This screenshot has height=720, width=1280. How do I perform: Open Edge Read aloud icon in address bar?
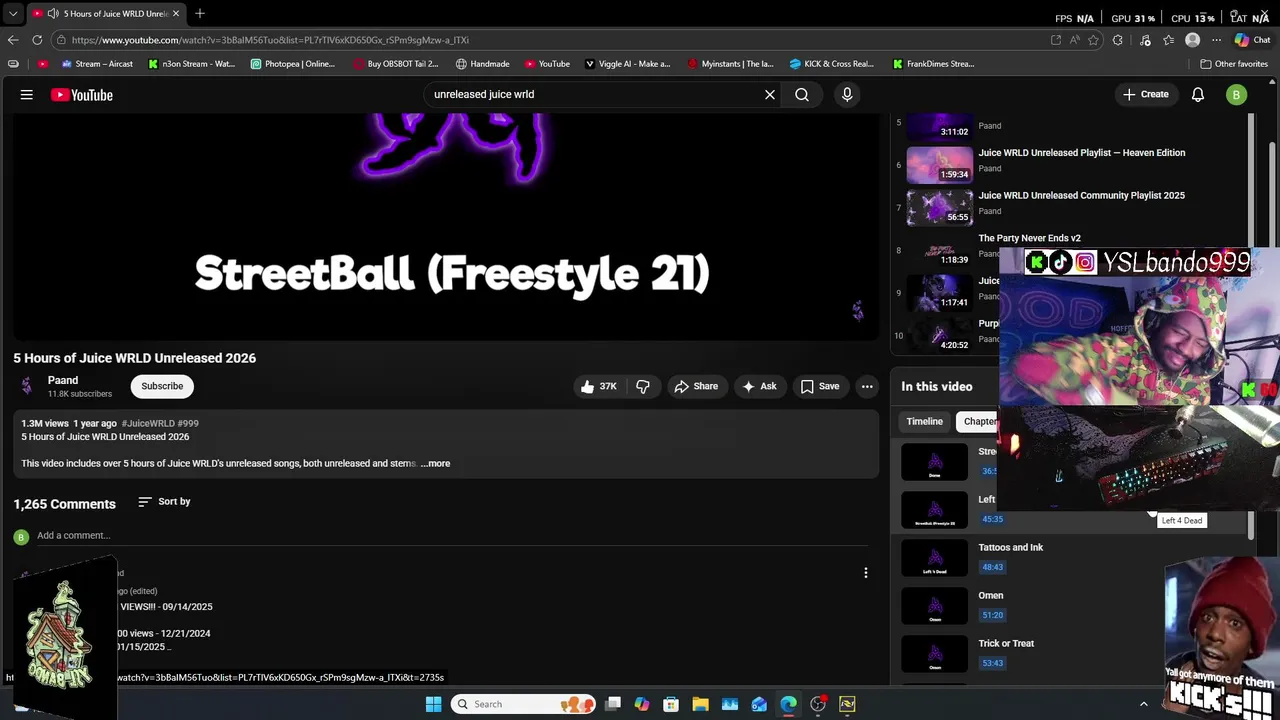[1075, 40]
